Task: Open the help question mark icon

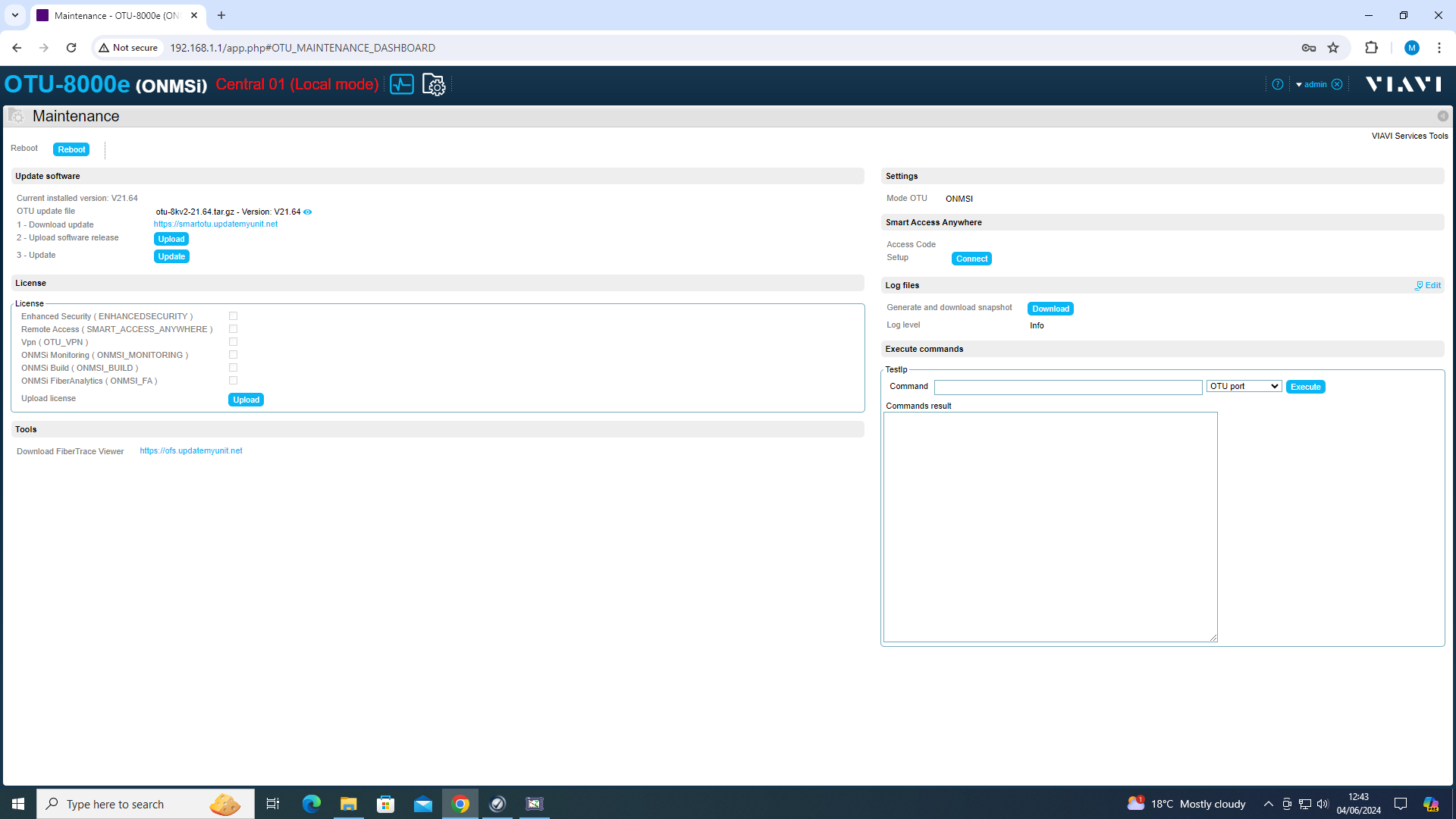Action: click(x=1278, y=84)
